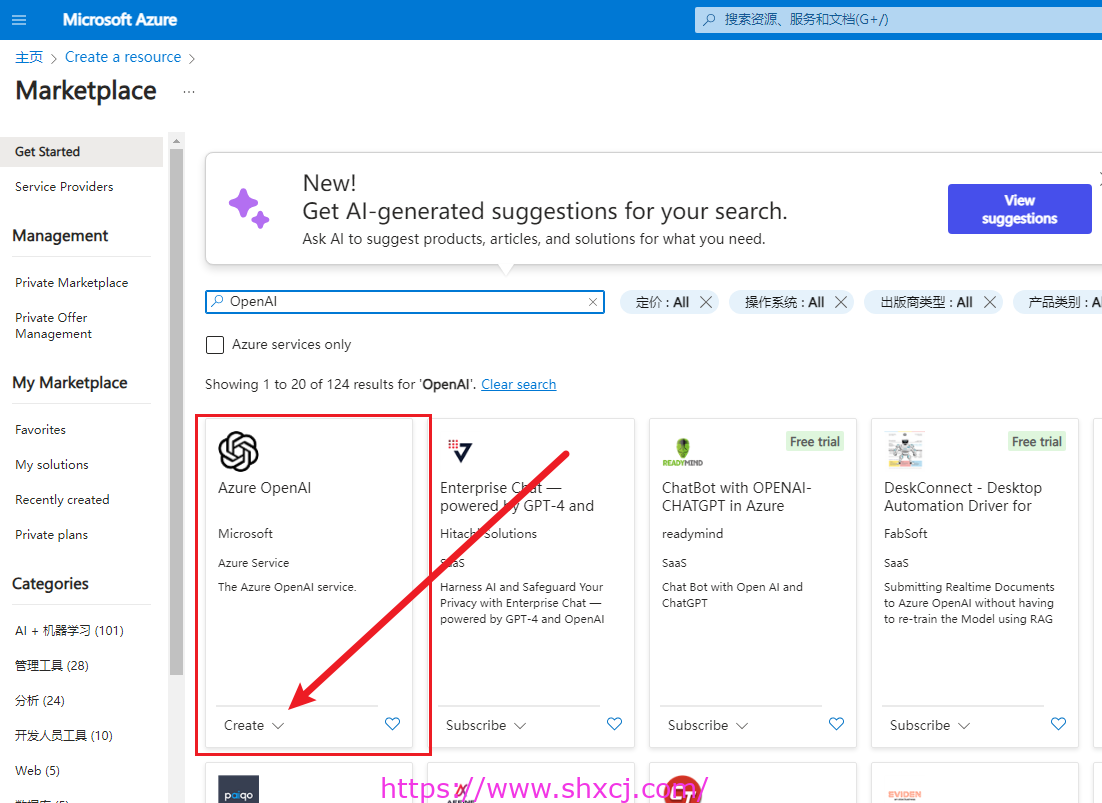The image size is (1102, 803).
Task: Click the View suggestions button
Action: pos(1019,209)
